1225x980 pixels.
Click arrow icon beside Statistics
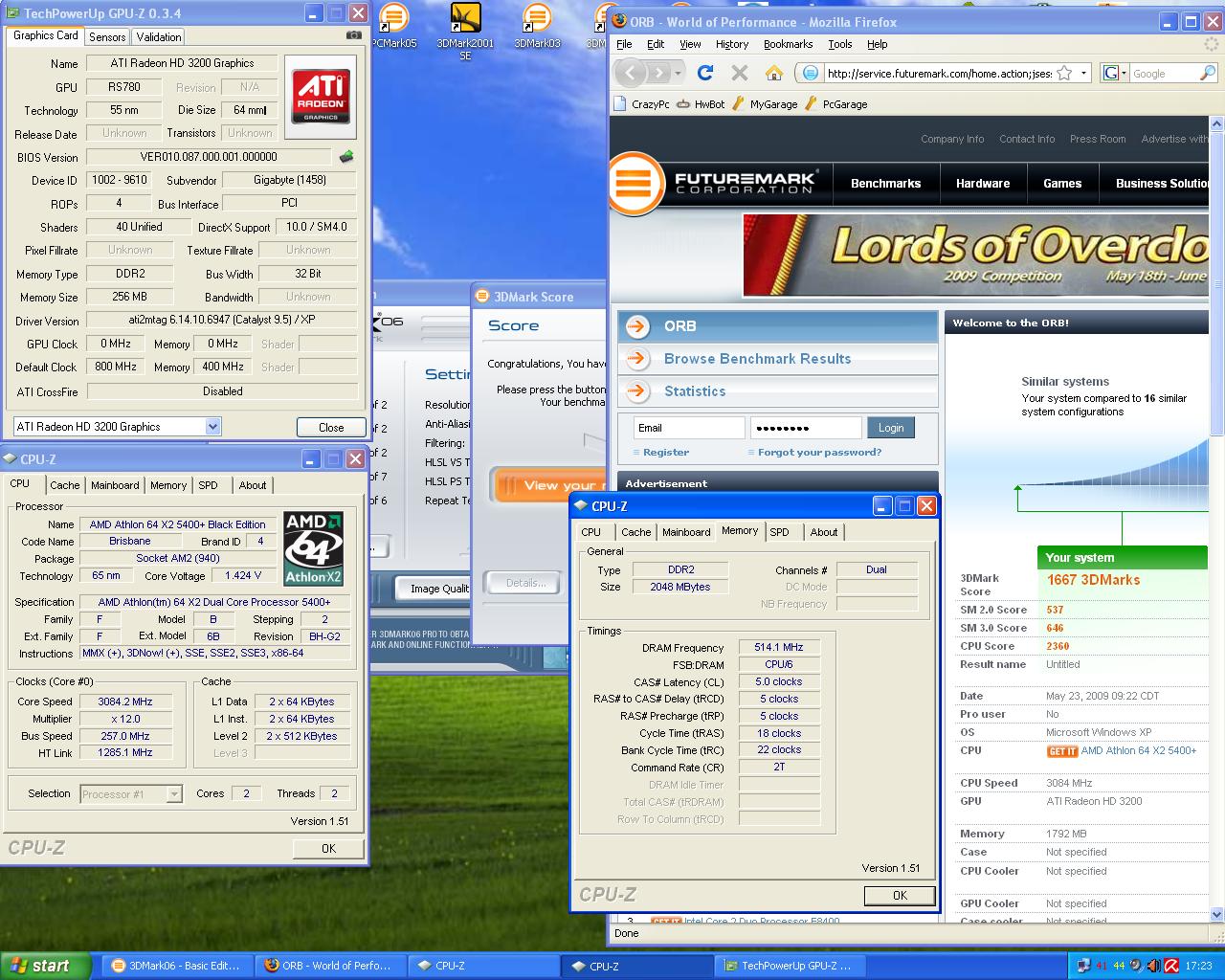[x=637, y=391]
